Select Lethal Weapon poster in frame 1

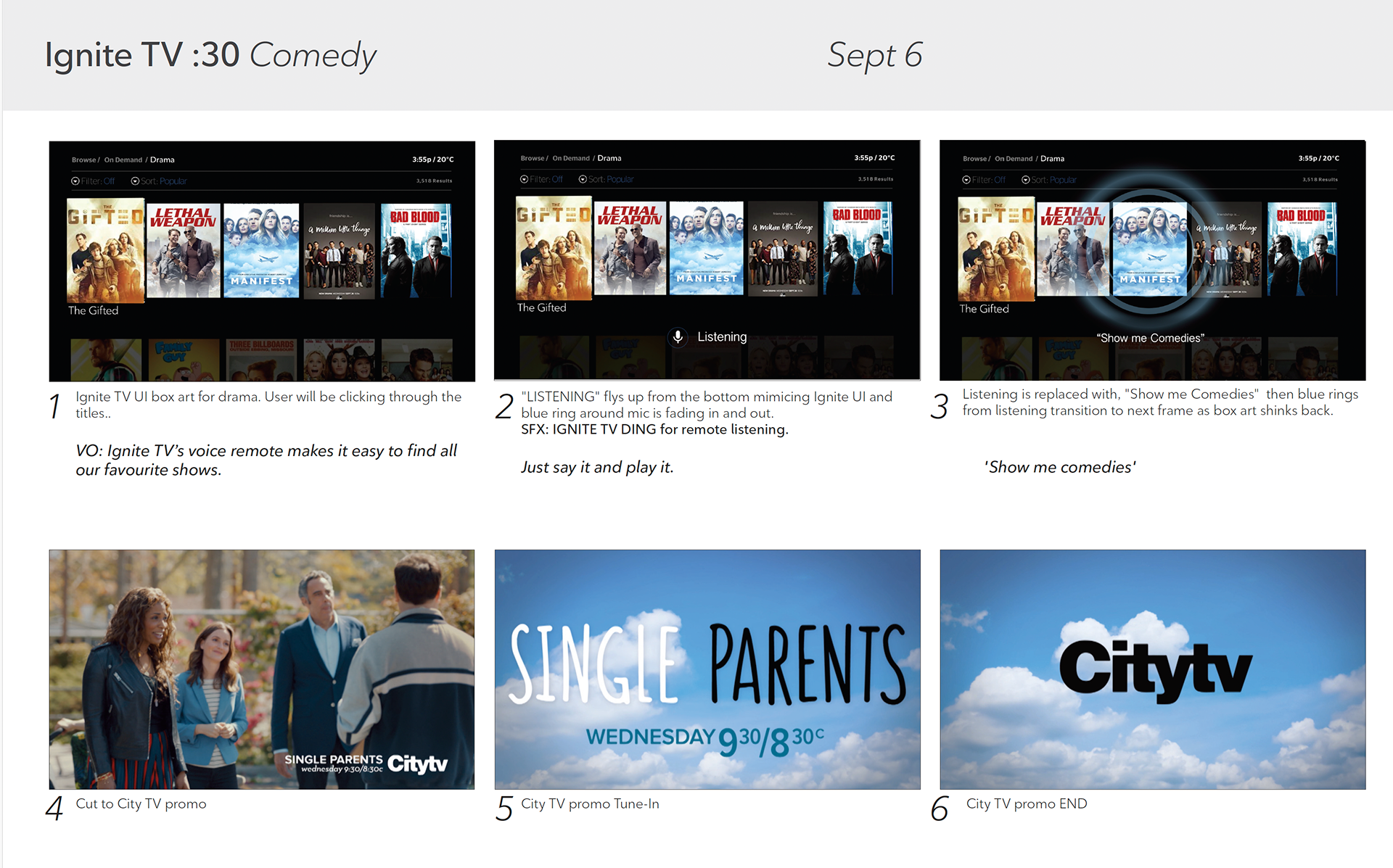(184, 251)
